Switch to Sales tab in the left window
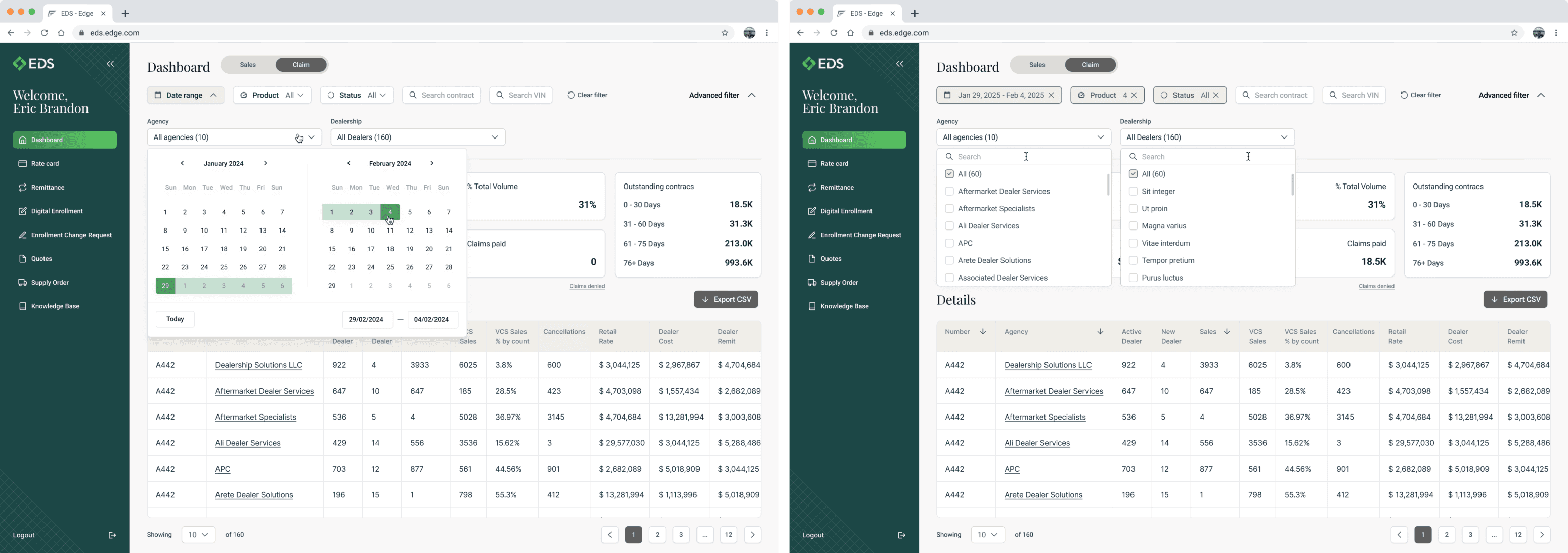The width and height of the screenshot is (1568, 553). [x=248, y=65]
